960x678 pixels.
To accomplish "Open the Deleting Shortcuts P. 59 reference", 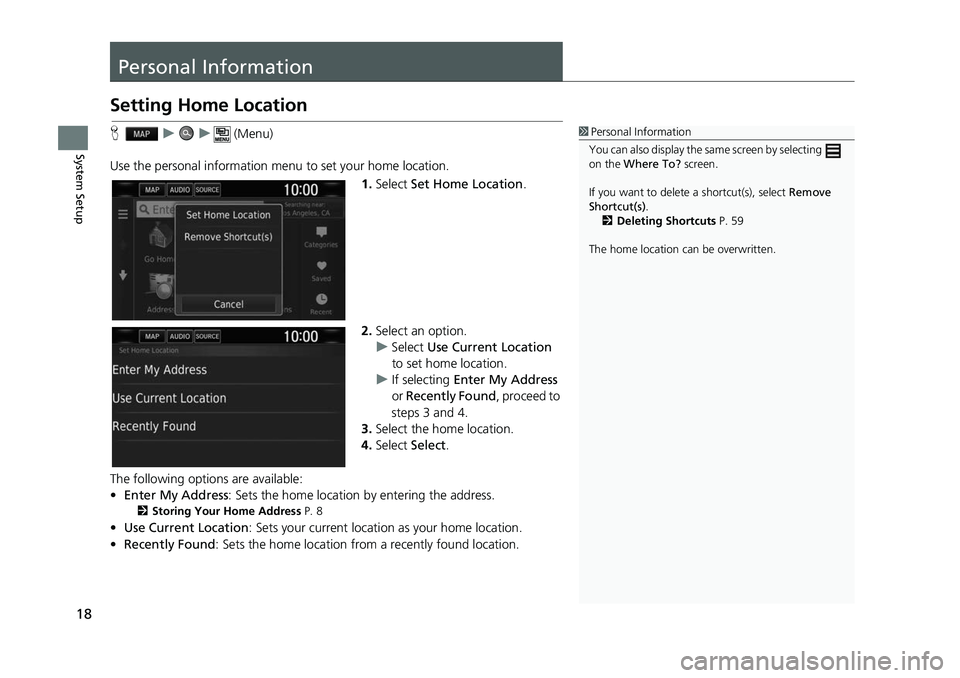I will (673, 221).
